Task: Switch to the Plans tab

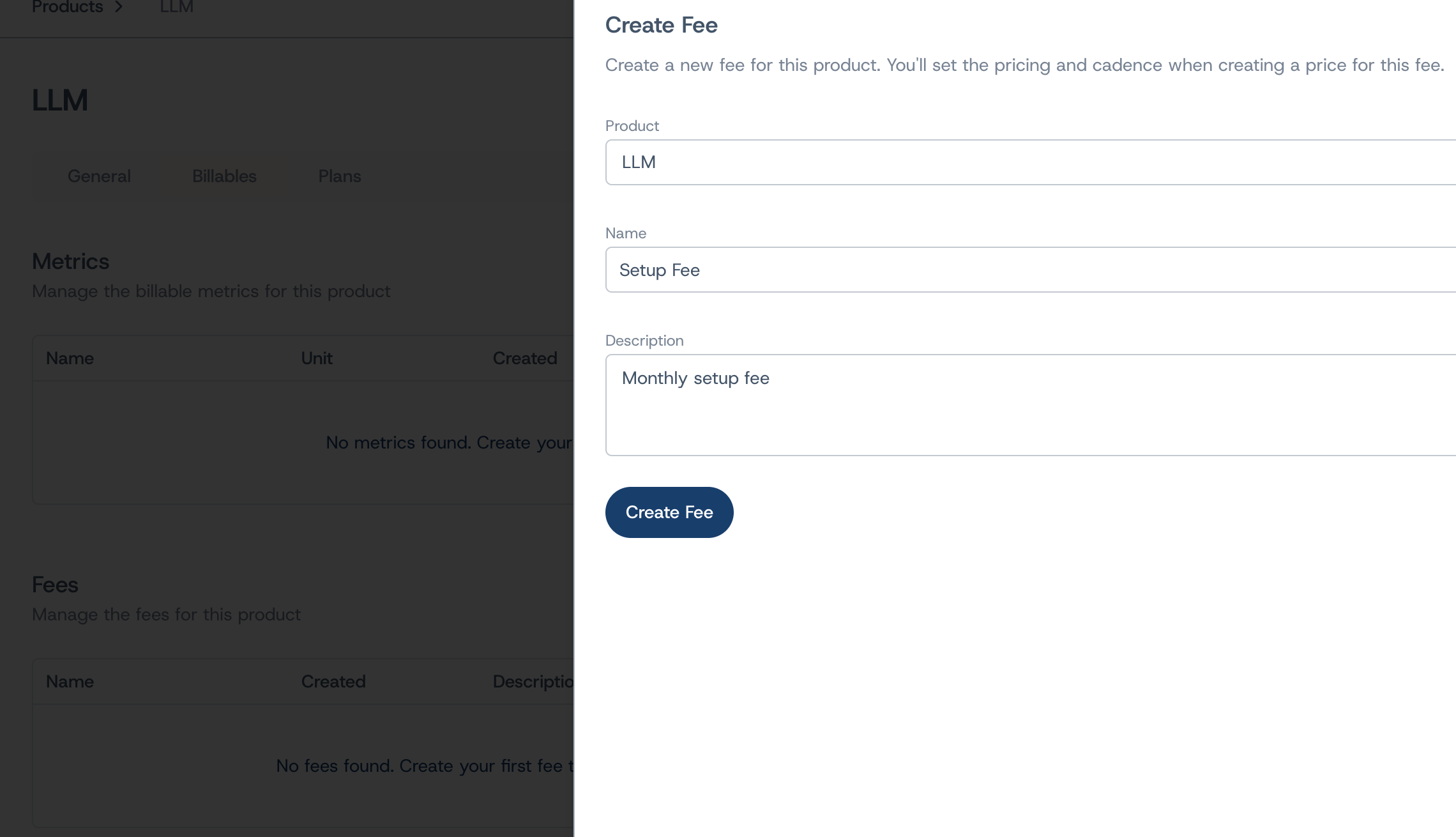Action: [340, 176]
